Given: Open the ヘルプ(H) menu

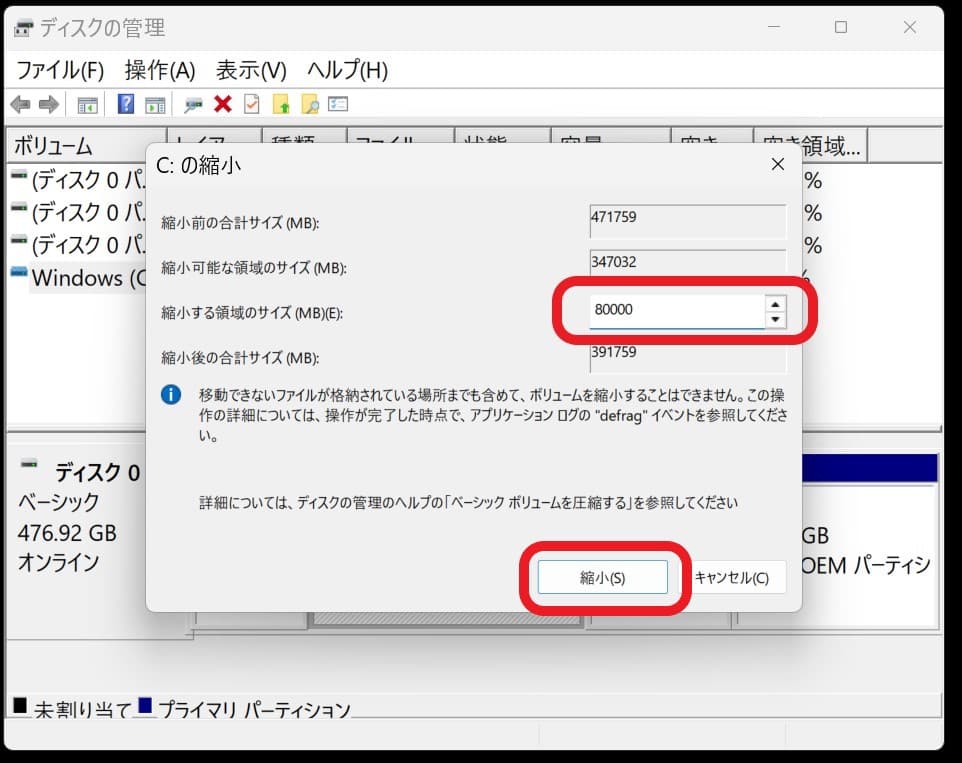Looking at the screenshot, I should click(x=348, y=70).
